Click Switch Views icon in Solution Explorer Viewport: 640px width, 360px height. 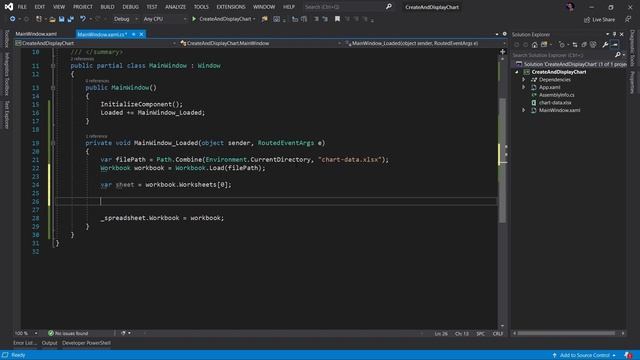(x=544, y=44)
